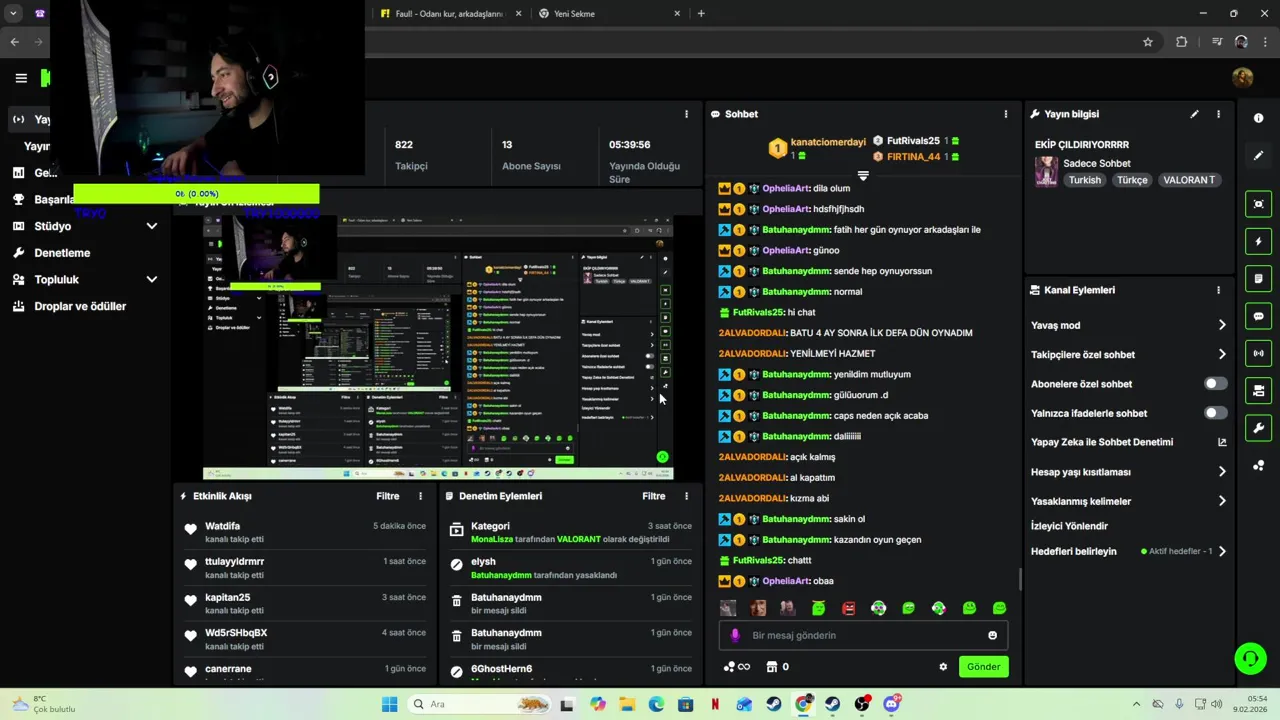Click the Windows Start button
1280x720 pixels.
389,704
